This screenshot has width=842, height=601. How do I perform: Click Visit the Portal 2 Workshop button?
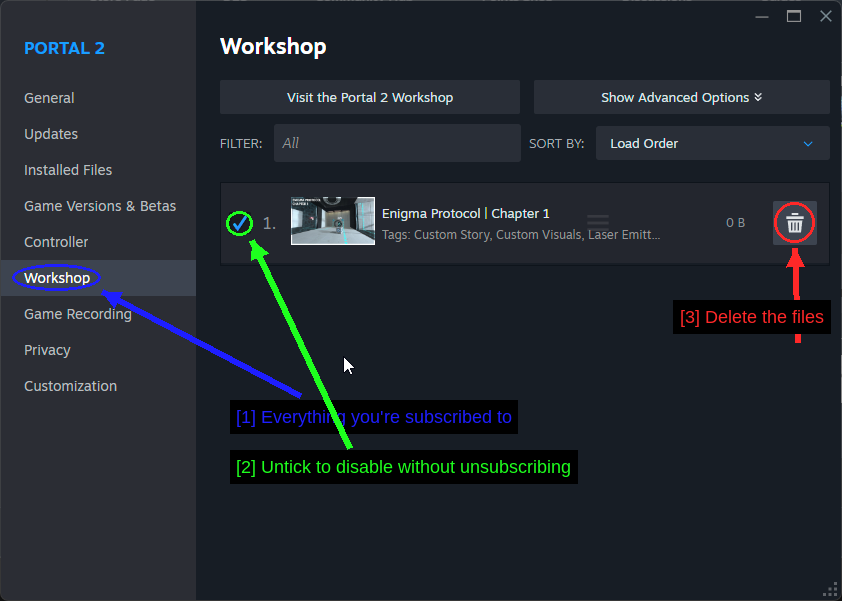(x=370, y=97)
